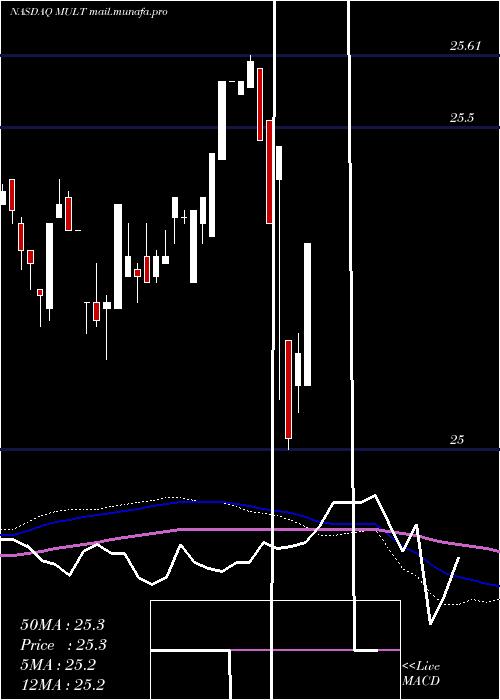500x700 pixels.
Task: Click the 25 price level label
Action: [x=457, y=440]
